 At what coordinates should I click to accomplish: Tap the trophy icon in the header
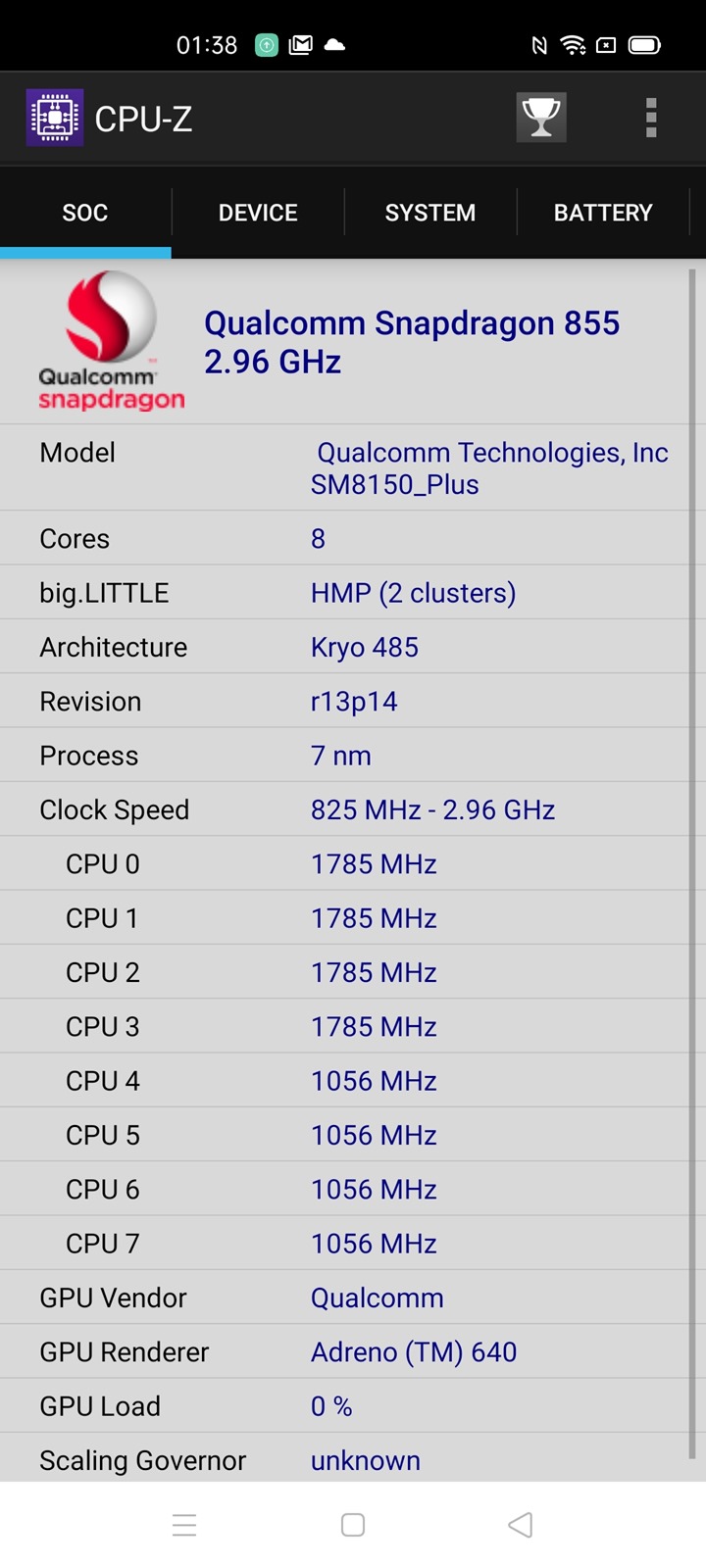(541, 118)
